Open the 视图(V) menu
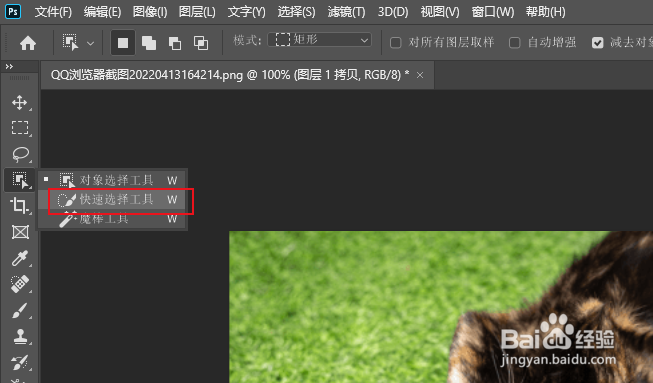 (x=440, y=12)
